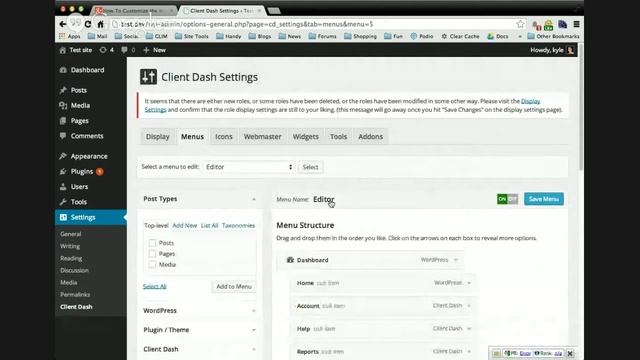Image resolution: width=640 pixels, height=360 pixels.
Task: Open Comments in the sidebar
Action: (87, 136)
